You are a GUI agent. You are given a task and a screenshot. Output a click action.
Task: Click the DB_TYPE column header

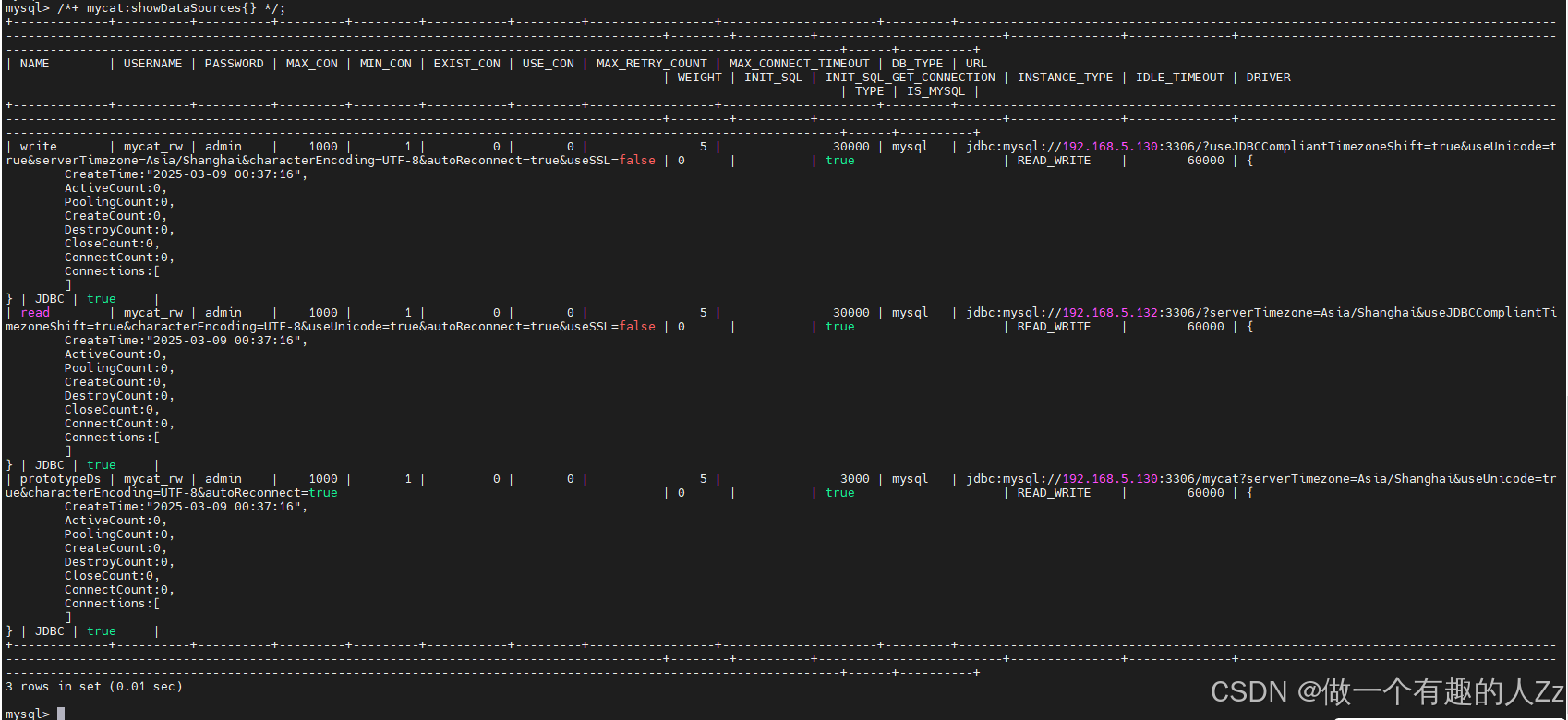[917, 64]
